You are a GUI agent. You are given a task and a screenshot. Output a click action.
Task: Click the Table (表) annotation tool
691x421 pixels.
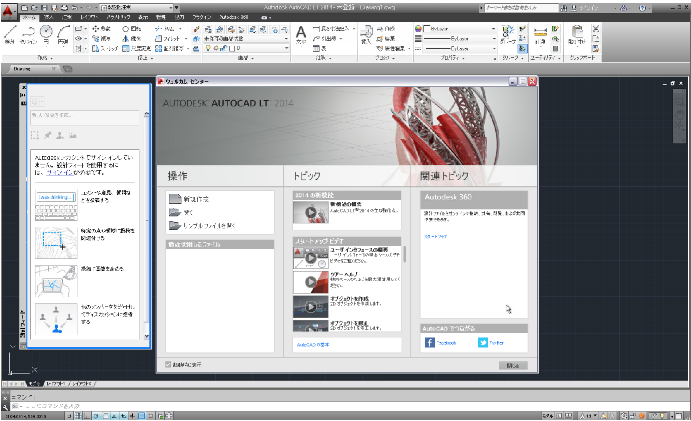pyautogui.click(x=320, y=48)
